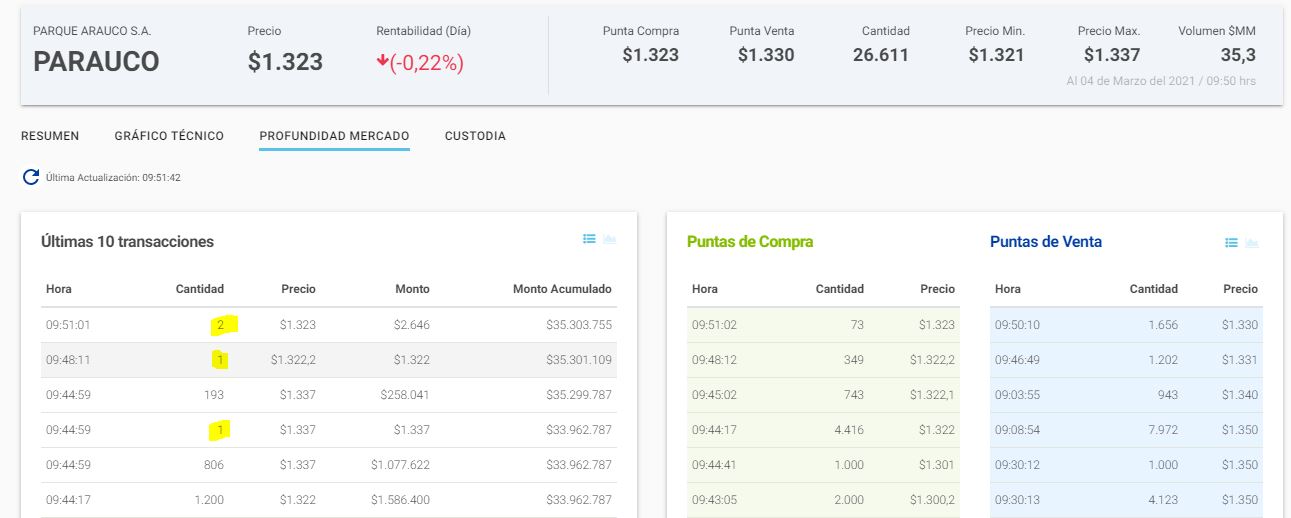This screenshot has height=518, width=1291.
Task: Select the PROFUNDIDAD MERCADO tab
Action: (x=334, y=136)
